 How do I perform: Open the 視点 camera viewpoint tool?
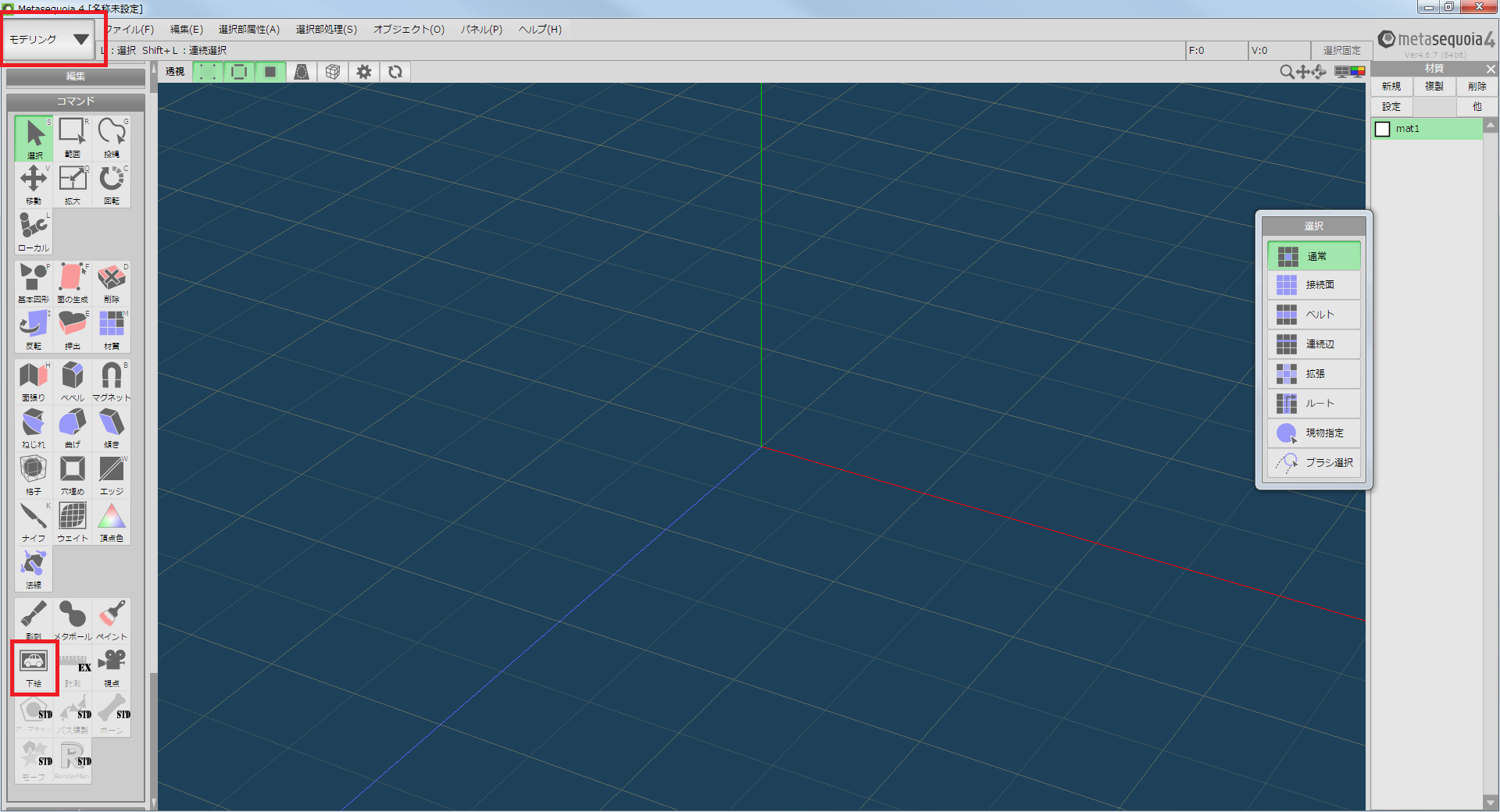click(x=112, y=668)
